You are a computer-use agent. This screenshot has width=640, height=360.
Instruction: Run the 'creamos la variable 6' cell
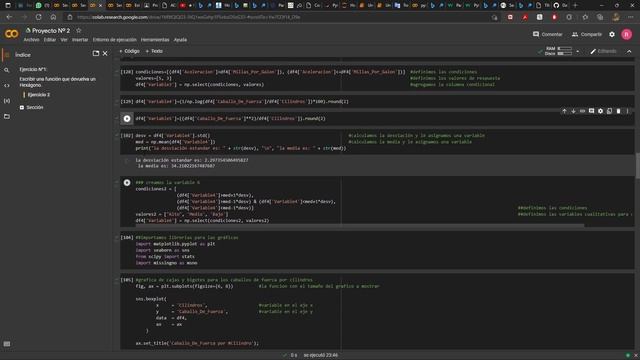point(127,182)
